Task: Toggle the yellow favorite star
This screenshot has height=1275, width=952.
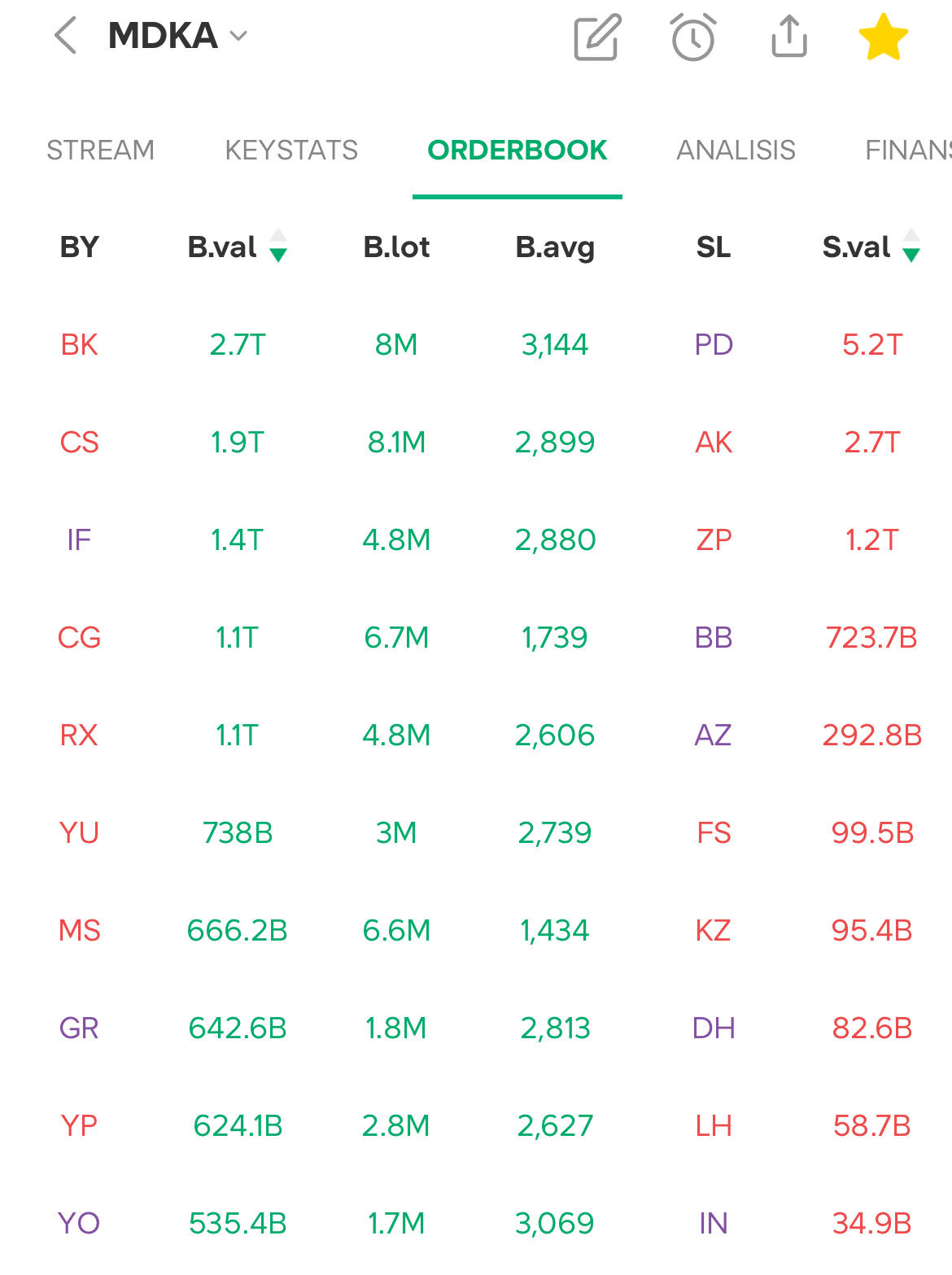Action: coord(883,37)
